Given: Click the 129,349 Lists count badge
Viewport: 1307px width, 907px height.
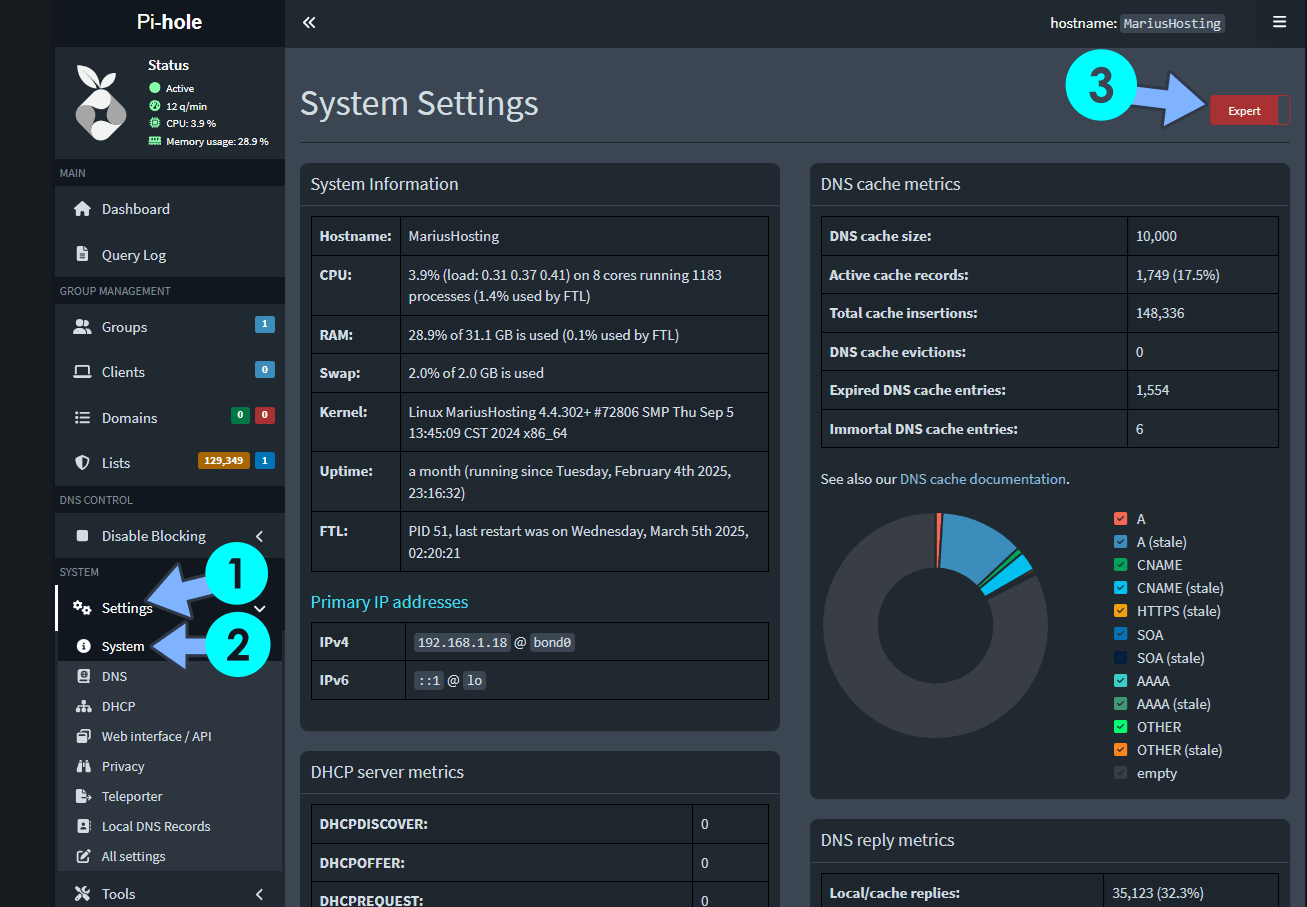Looking at the screenshot, I should pos(224,461).
